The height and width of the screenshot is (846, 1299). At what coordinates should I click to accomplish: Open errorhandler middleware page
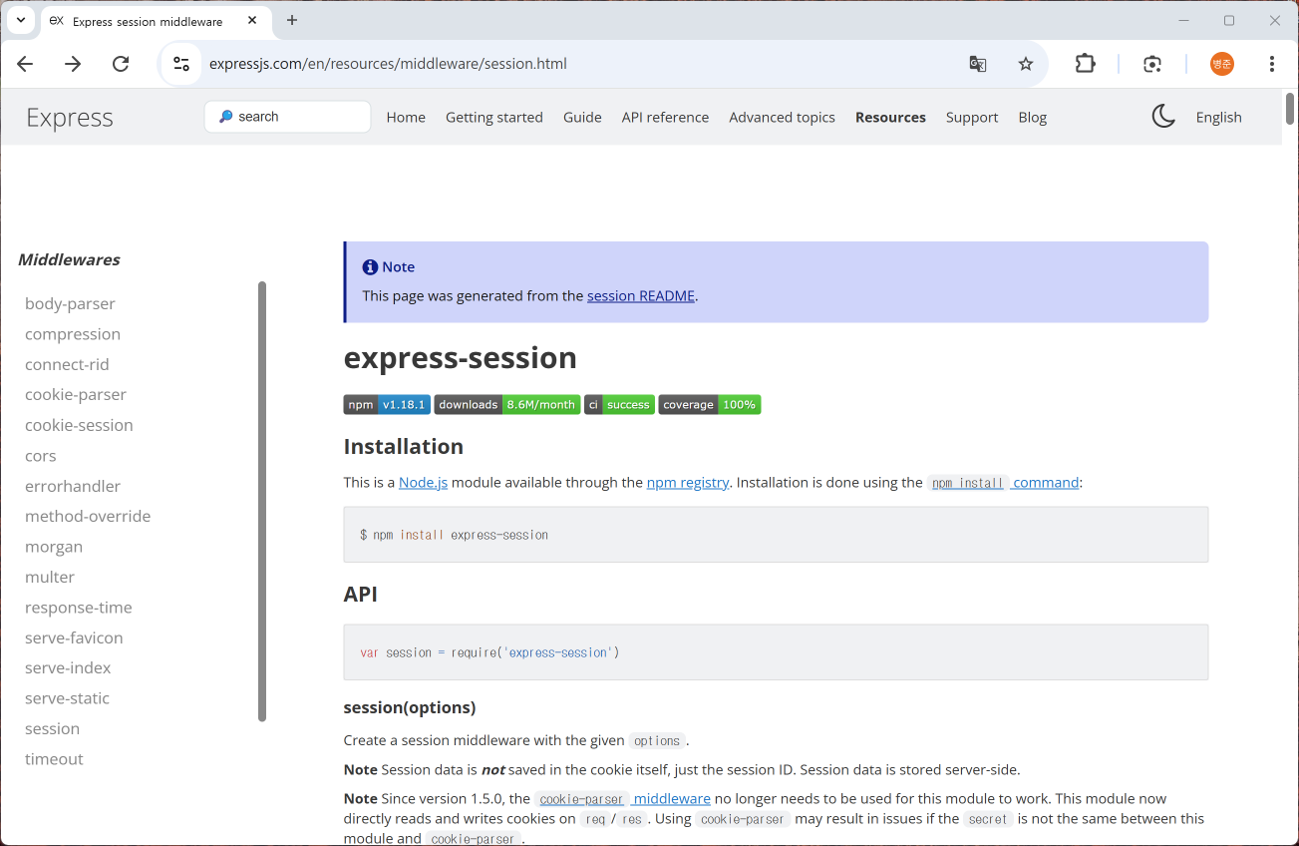coord(73,486)
